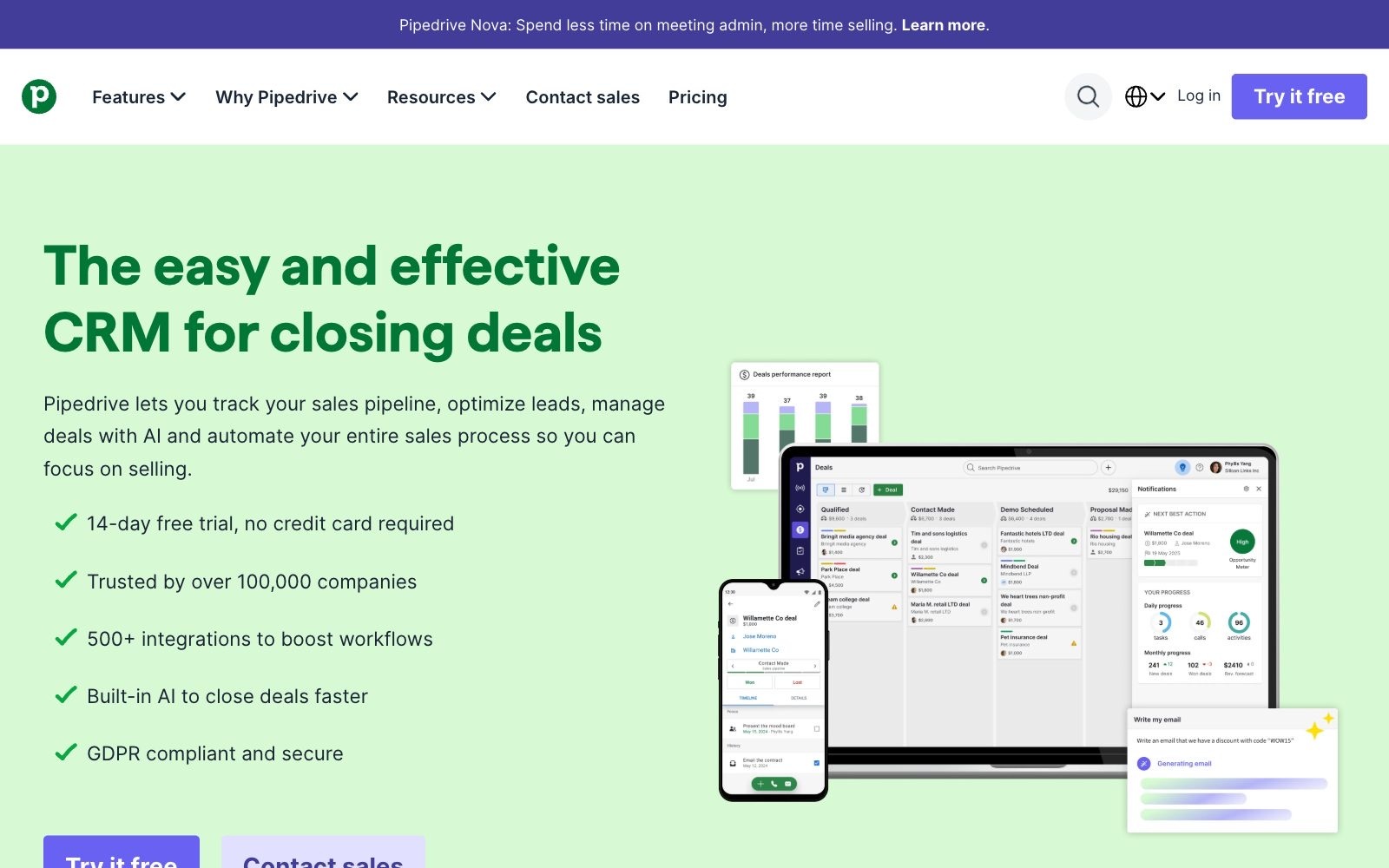Image resolution: width=1389 pixels, height=868 pixels.
Task: Click "GDPR compliant and secure"
Action: coord(215,753)
